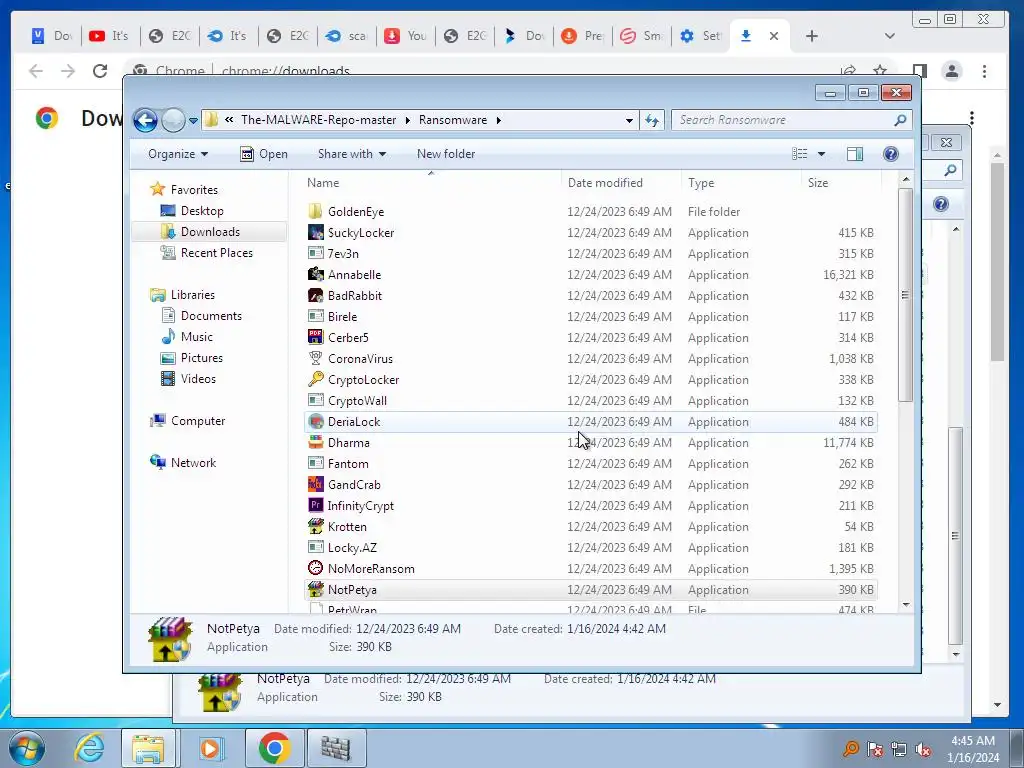The image size is (1024, 768).
Task: Select the Krotten application icon
Action: pos(315,526)
